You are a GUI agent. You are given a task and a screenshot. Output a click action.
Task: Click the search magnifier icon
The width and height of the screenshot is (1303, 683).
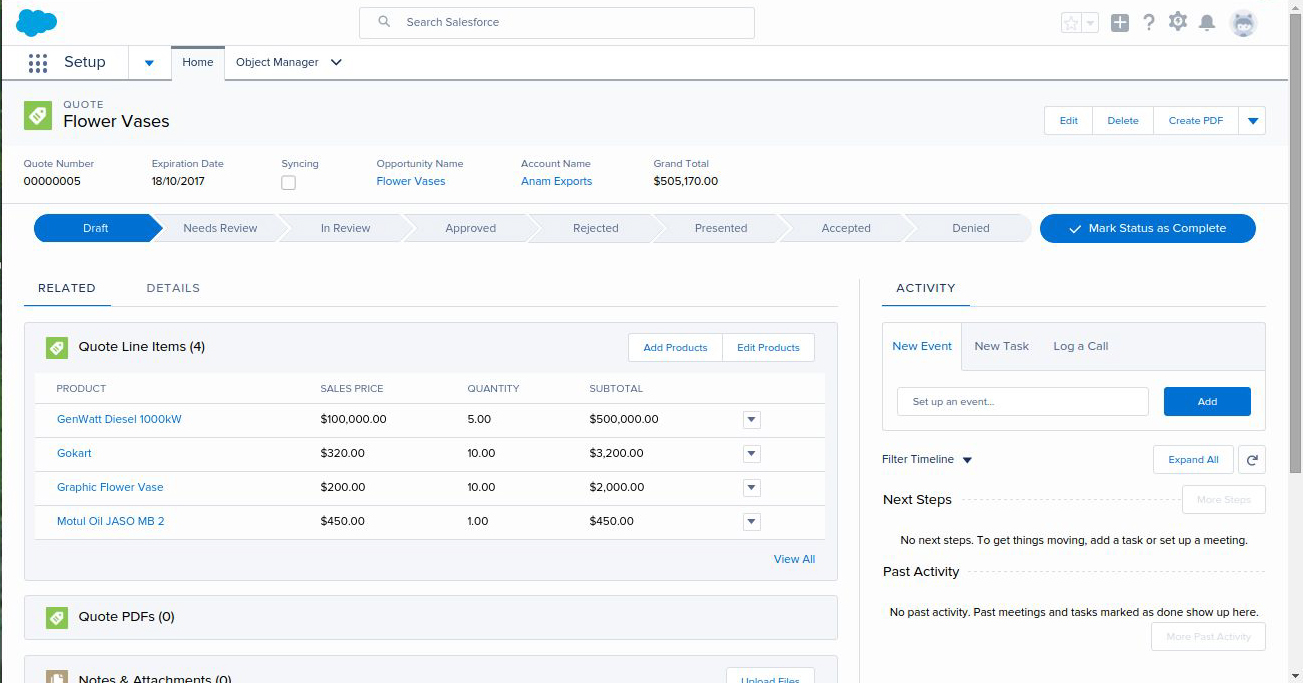tap(383, 22)
